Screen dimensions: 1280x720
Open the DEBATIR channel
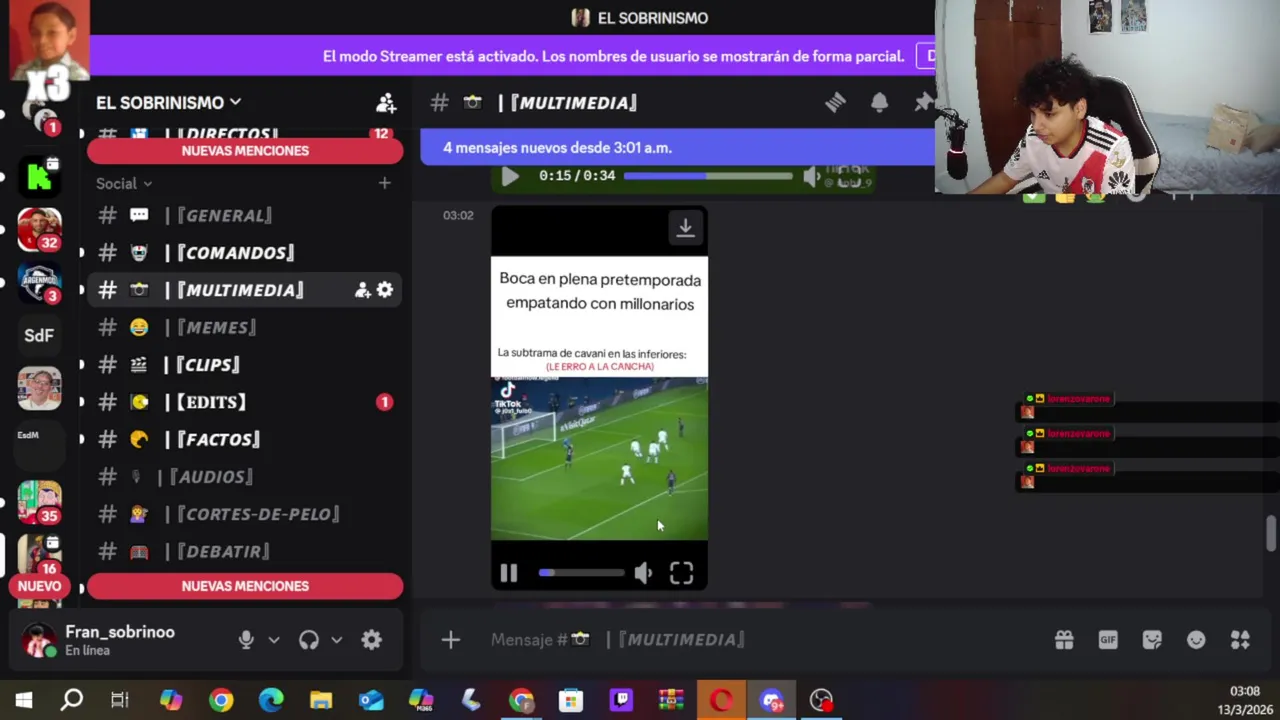(245, 551)
